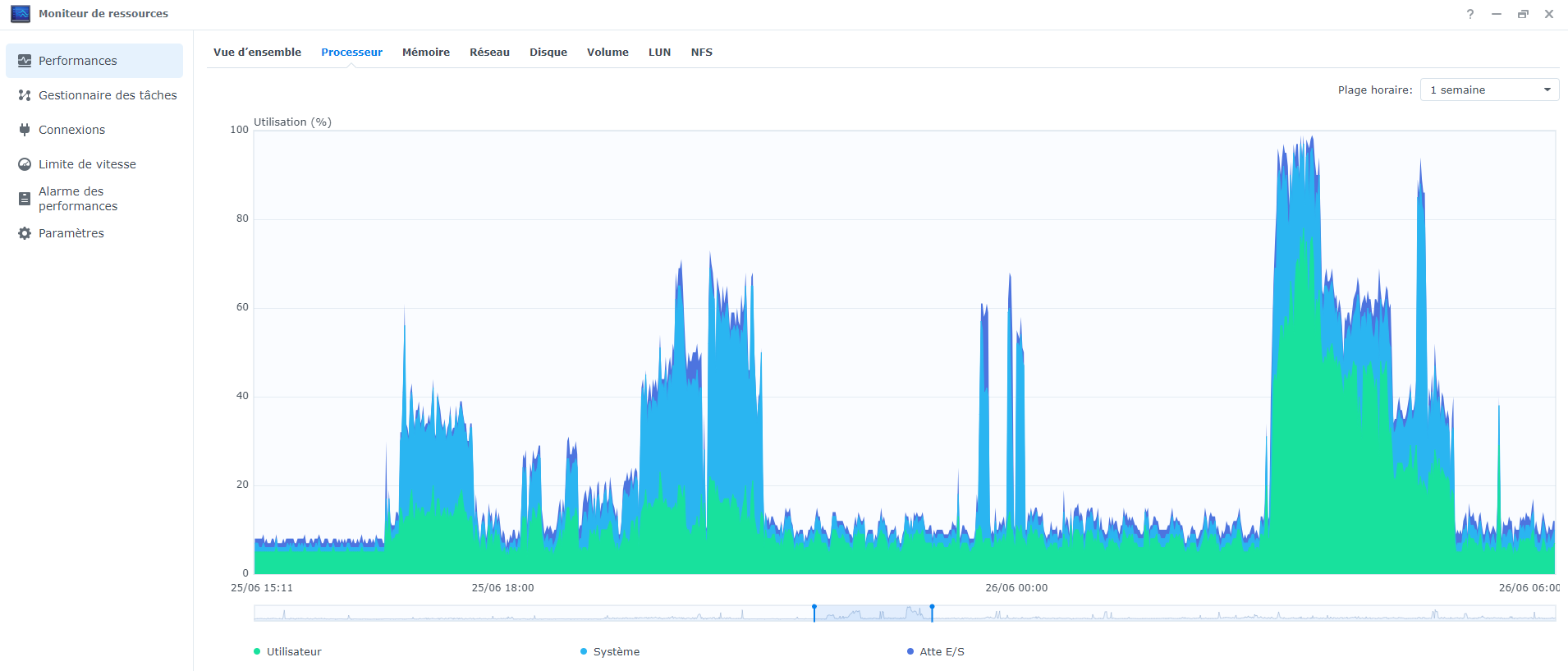
Task: Click the Gestionnaire des tâches icon
Action: coord(25,95)
